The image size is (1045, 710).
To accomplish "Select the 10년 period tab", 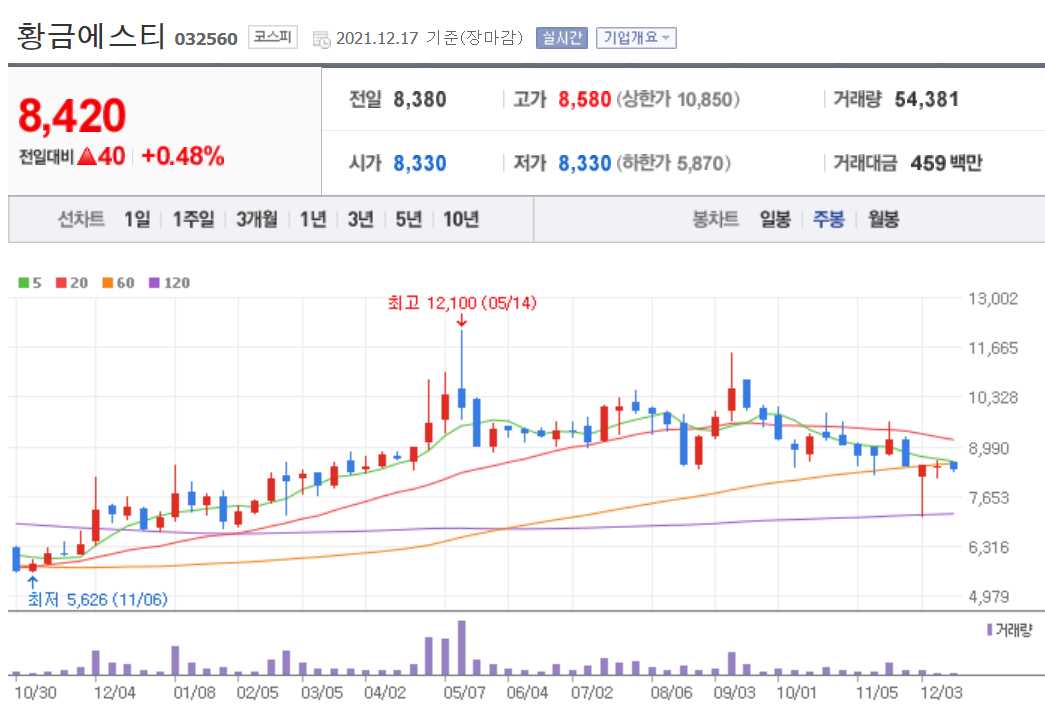I will (458, 219).
